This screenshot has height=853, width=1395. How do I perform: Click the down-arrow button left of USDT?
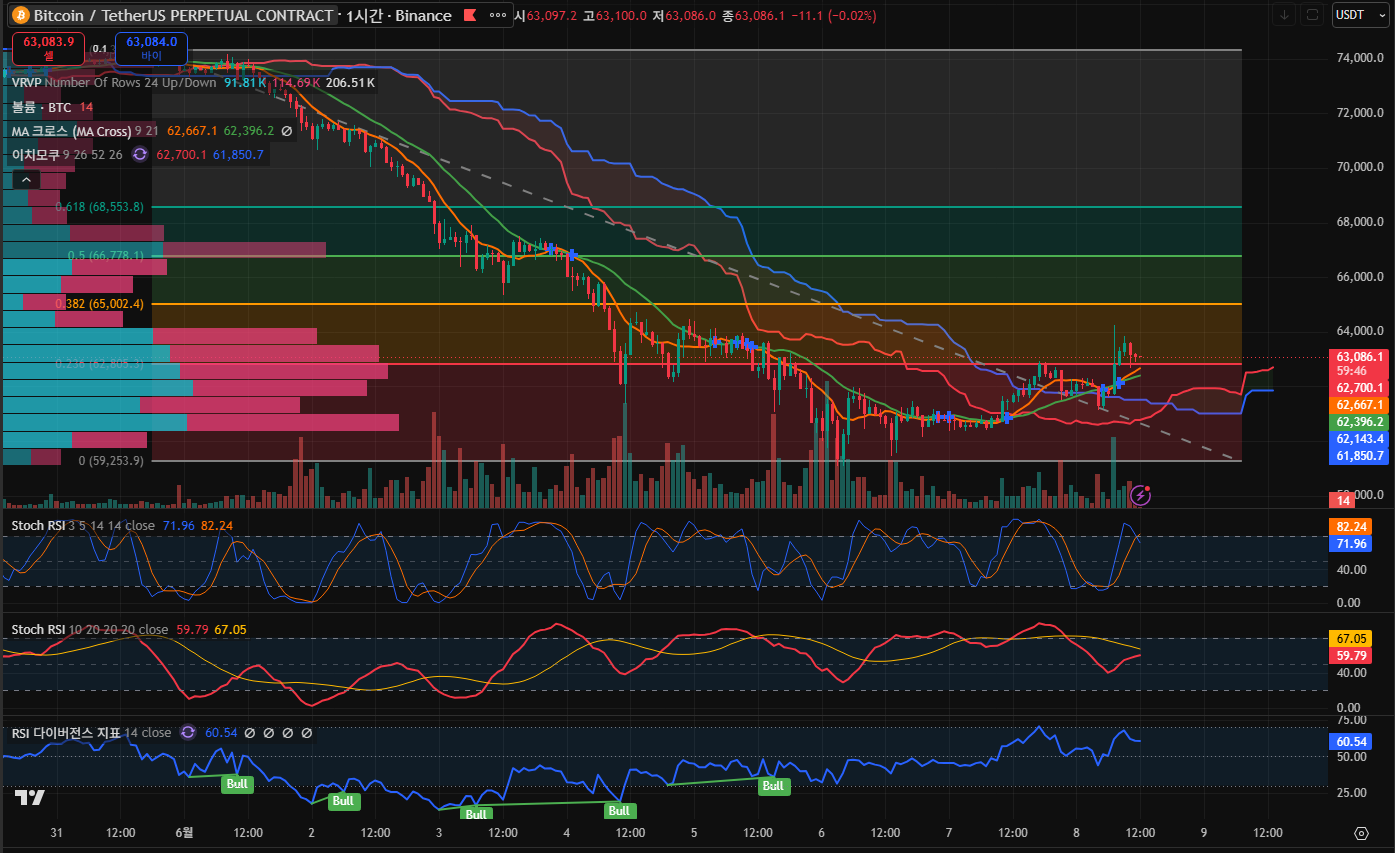[x=1285, y=15]
